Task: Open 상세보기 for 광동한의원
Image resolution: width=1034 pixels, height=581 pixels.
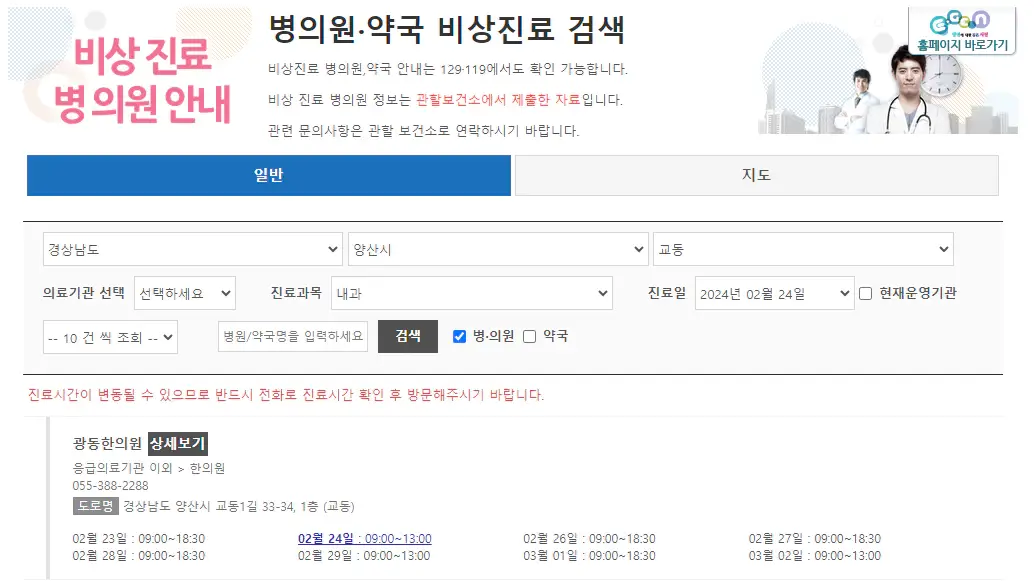Action: [x=176, y=443]
